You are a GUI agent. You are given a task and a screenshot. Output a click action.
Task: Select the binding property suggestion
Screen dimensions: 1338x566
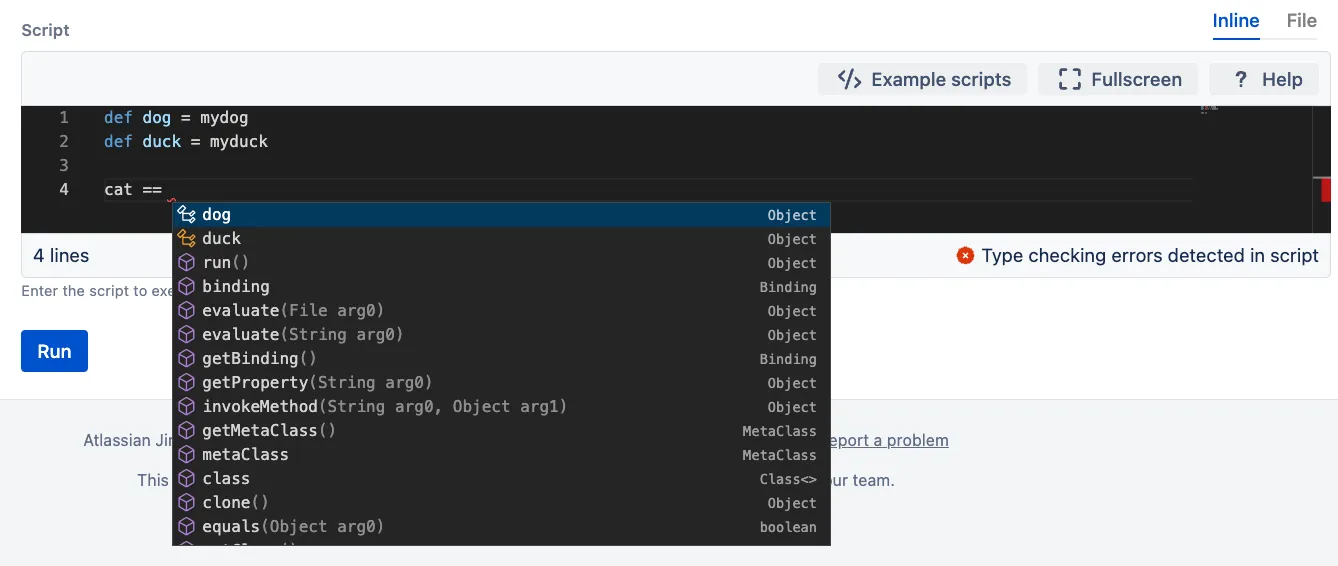[501, 287]
